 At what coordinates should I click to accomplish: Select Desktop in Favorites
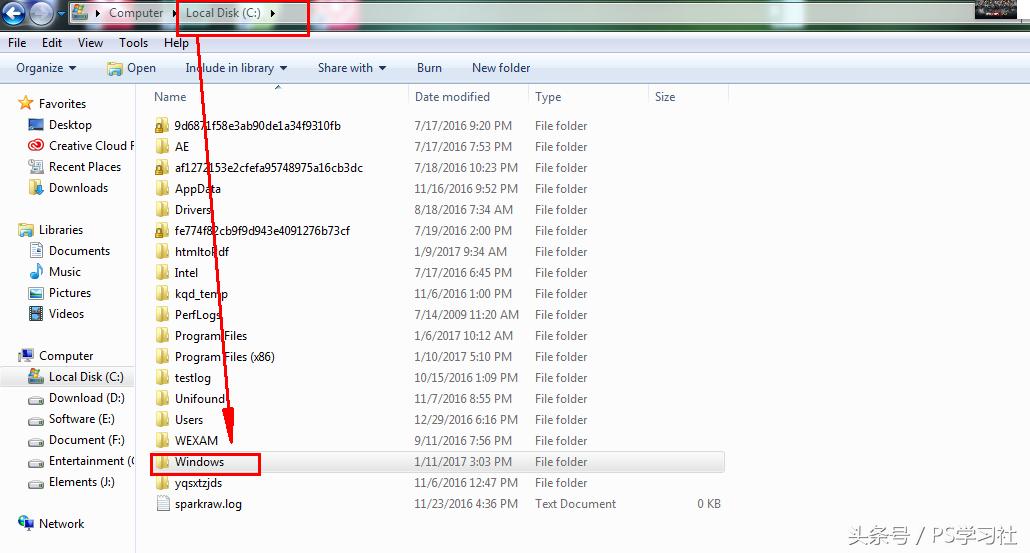(70, 125)
